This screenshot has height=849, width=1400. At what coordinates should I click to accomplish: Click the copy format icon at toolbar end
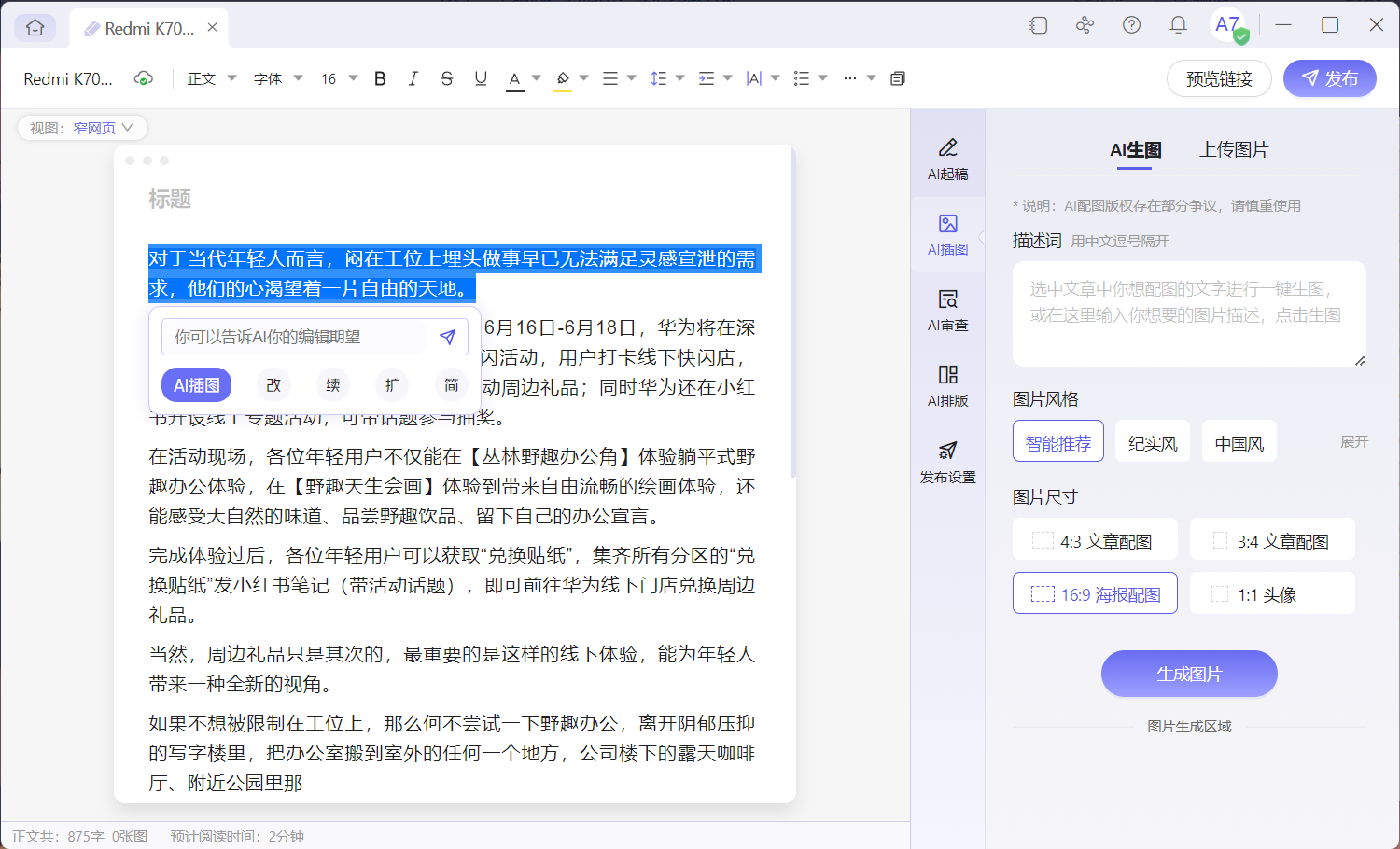(897, 78)
